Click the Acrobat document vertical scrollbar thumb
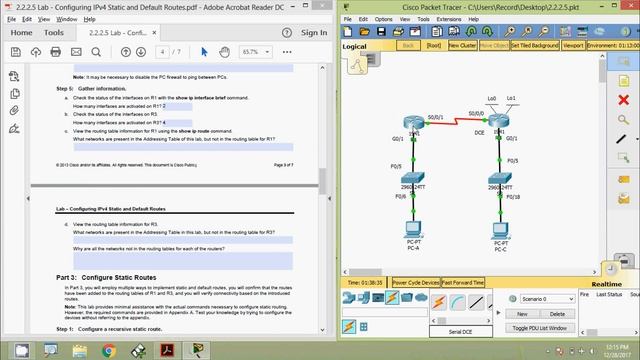 point(322,182)
